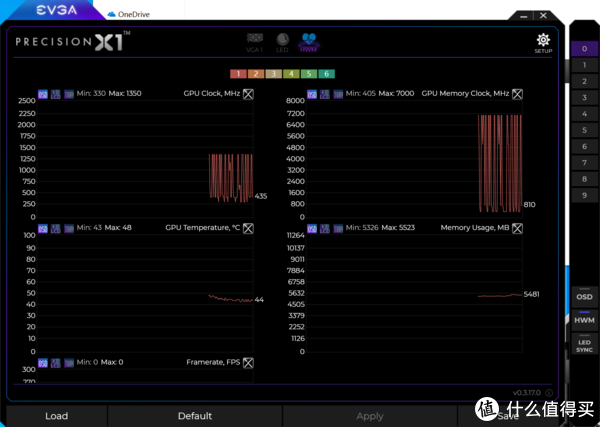This screenshot has height=427, width=600.
Task: Select tan color swatch 3
Action: tap(274, 74)
